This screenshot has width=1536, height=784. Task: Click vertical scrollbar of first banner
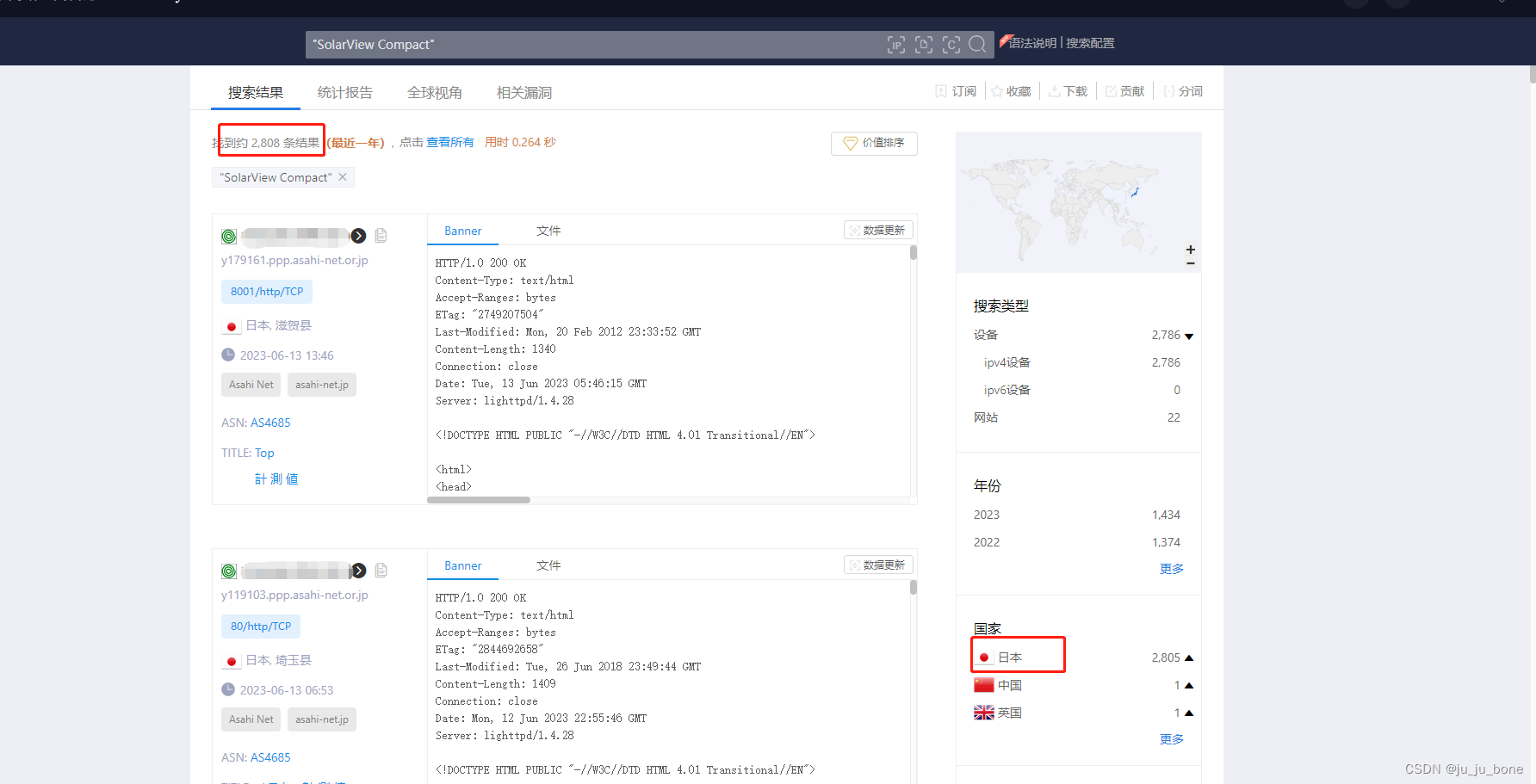point(914,252)
